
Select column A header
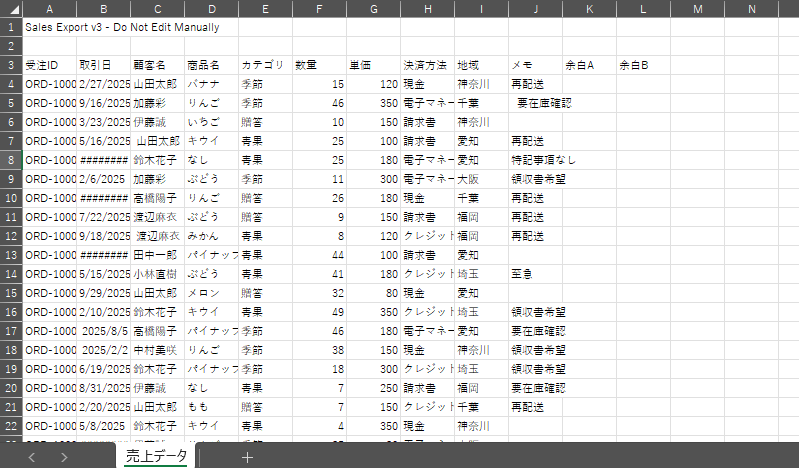pyautogui.click(x=49, y=9)
